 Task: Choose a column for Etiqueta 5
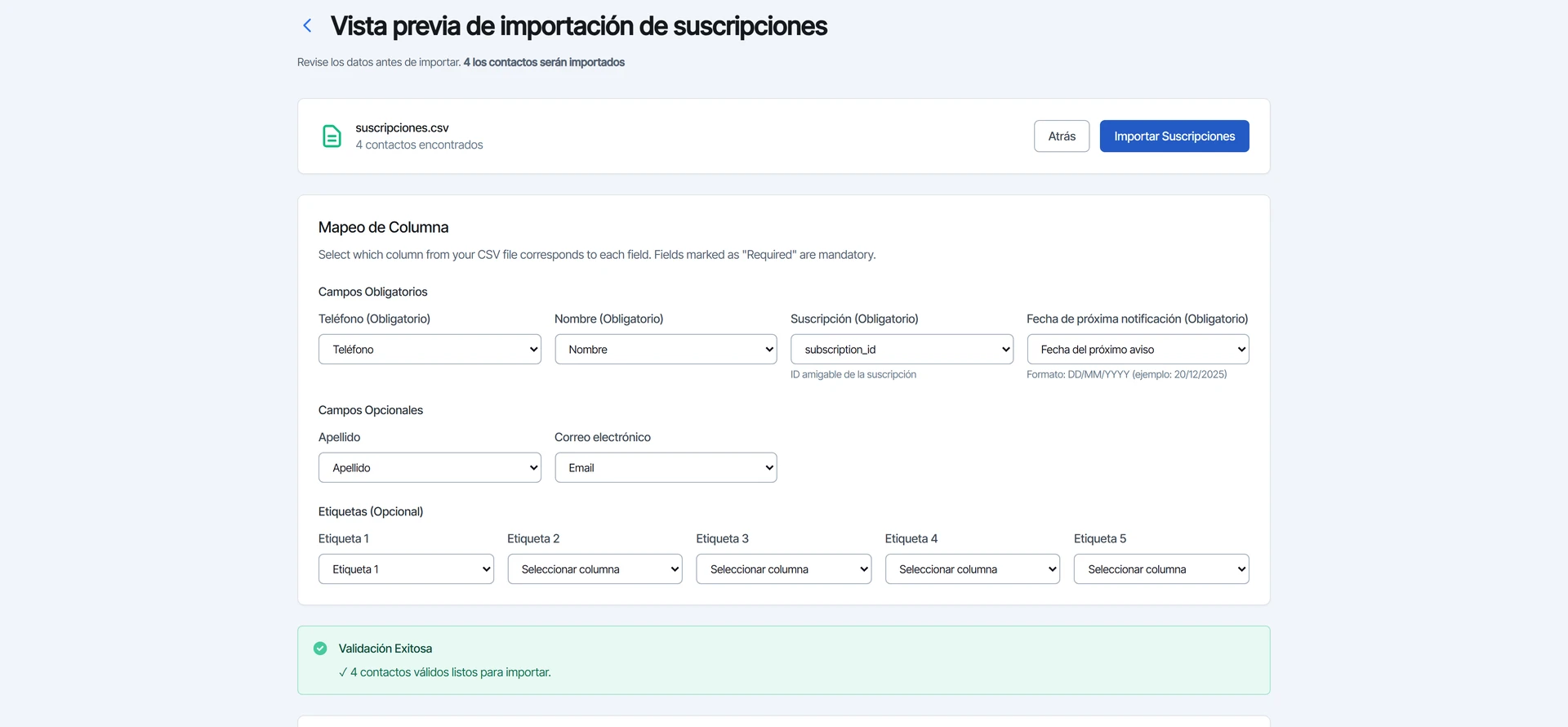point(1161,569)
